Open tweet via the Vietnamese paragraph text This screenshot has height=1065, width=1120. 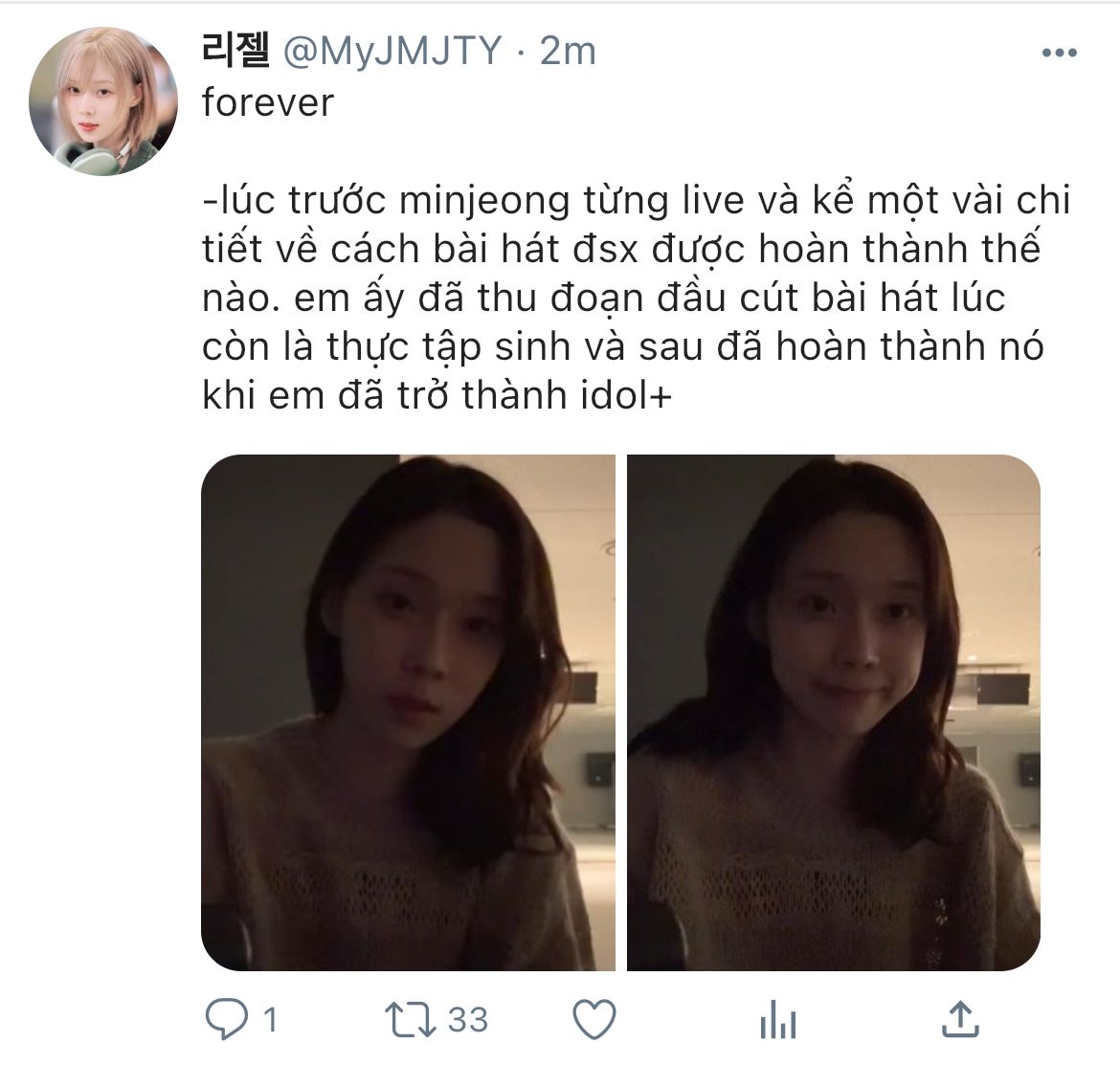[x=636, y=298]
